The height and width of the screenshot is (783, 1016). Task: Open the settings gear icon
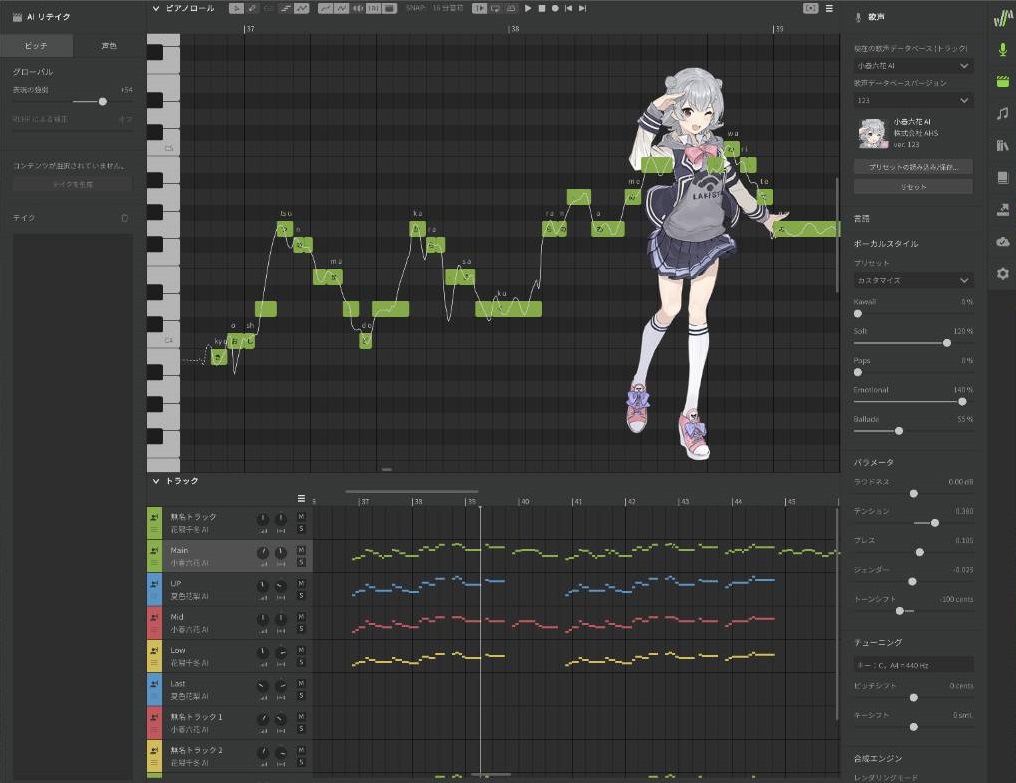tap(1002, 274)
